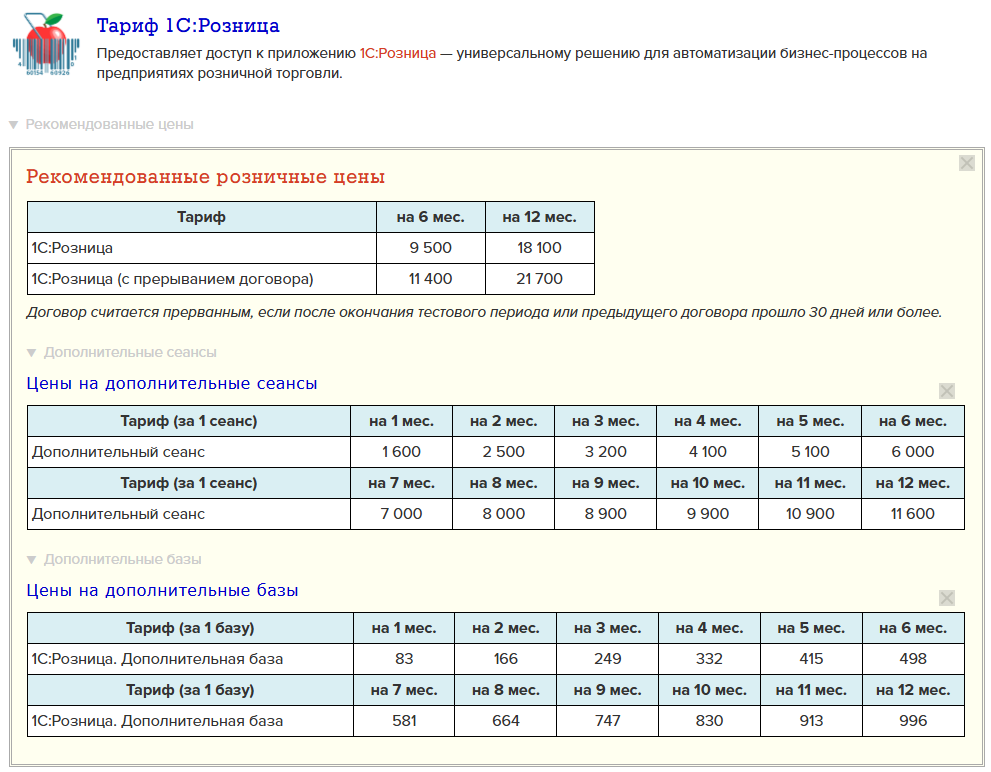Select the 747 additional base price
The image size is (991, 772).
(607, 721)
